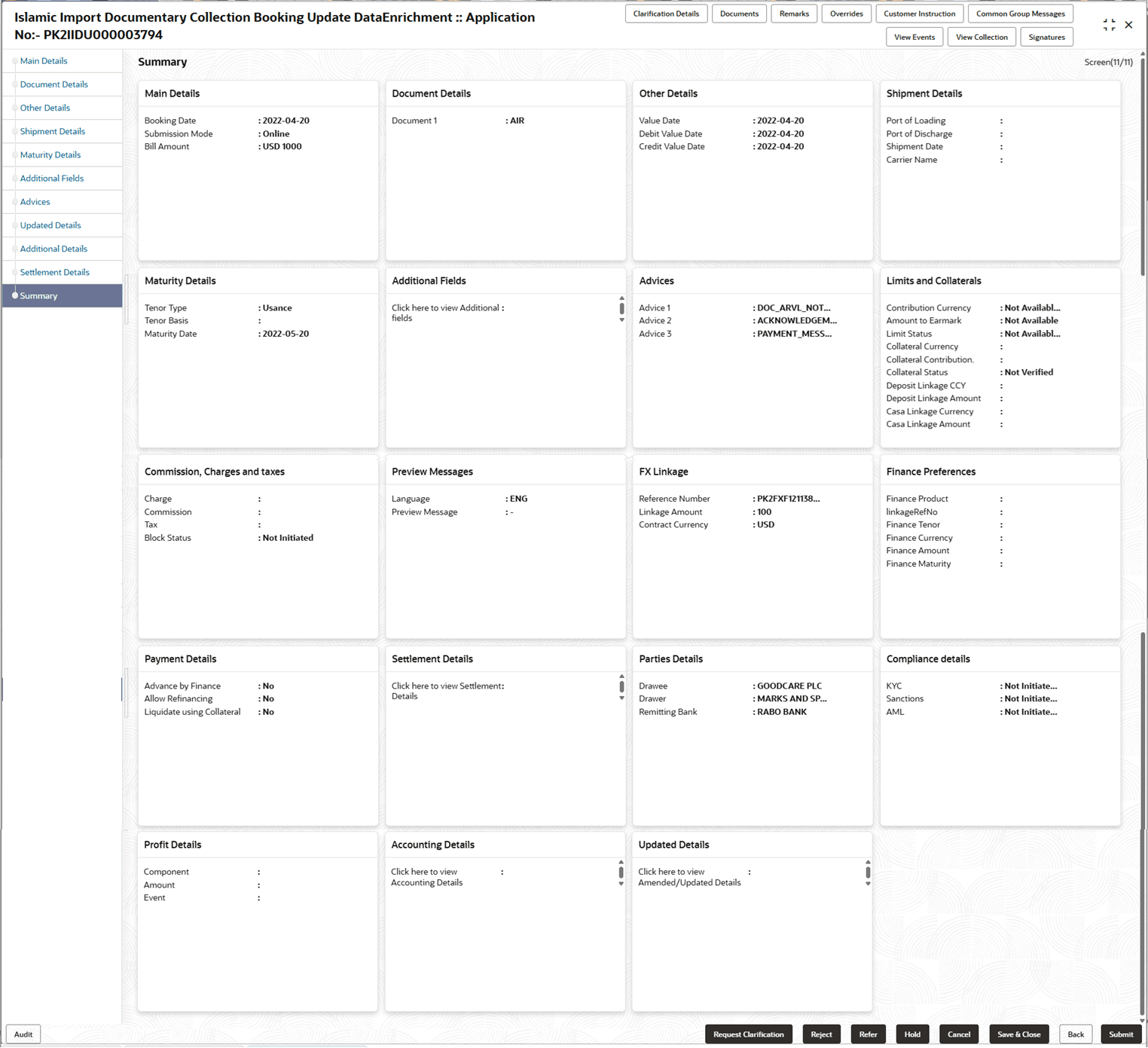Open Customer Instruction
This screenshot has width=1148, height=1048.
tap(919, 13)
